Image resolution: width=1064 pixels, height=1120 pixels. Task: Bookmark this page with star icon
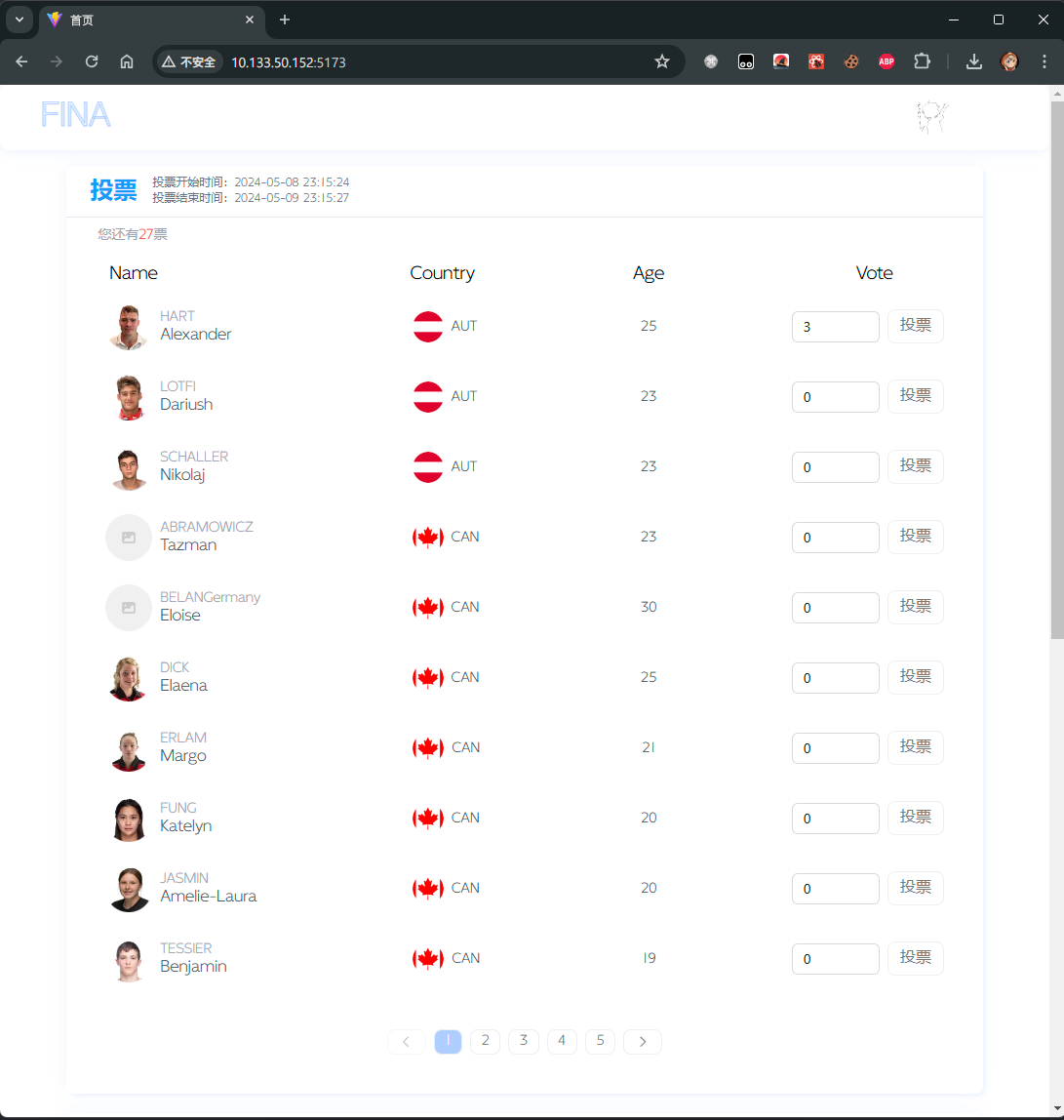662,62
